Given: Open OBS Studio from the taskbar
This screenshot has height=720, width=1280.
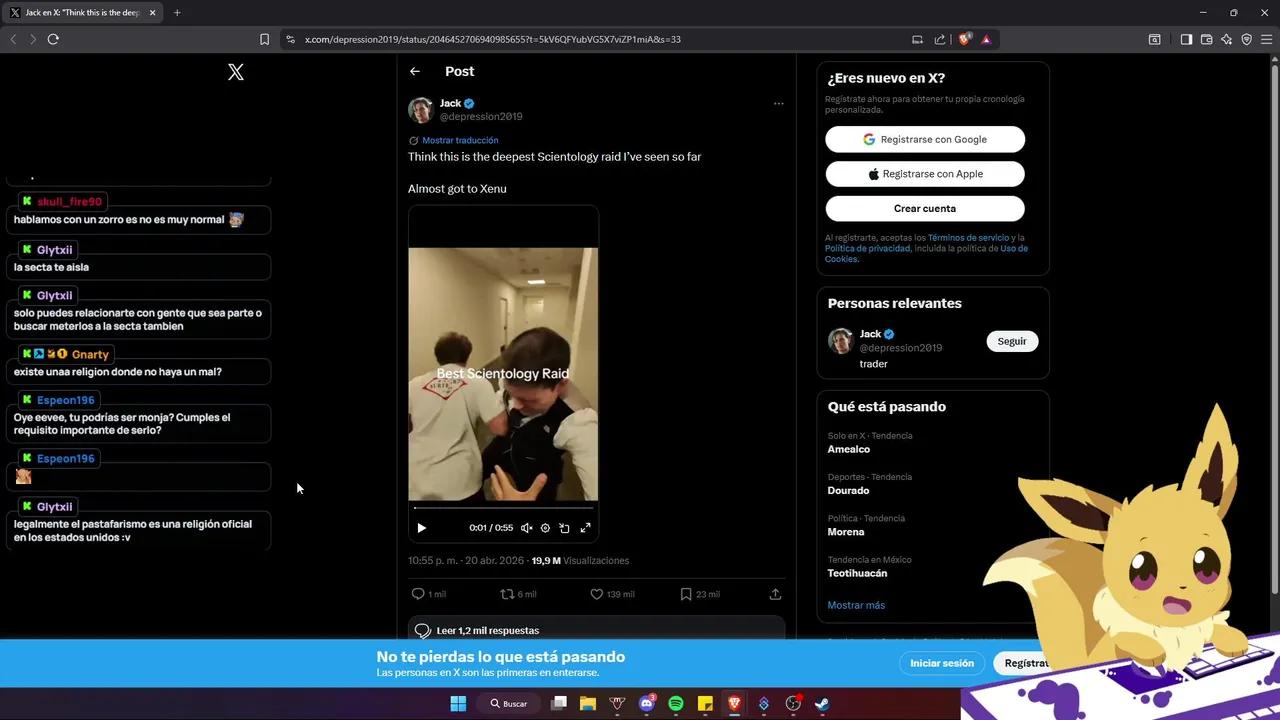Looking at the screenshot, I should [x=793, y=703].
